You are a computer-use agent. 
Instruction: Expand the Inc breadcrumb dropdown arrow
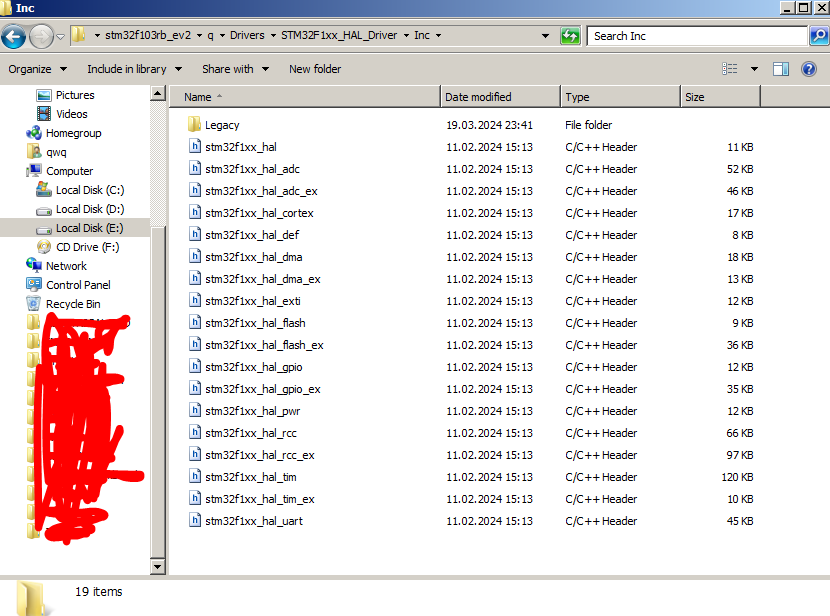pos(437,35)
